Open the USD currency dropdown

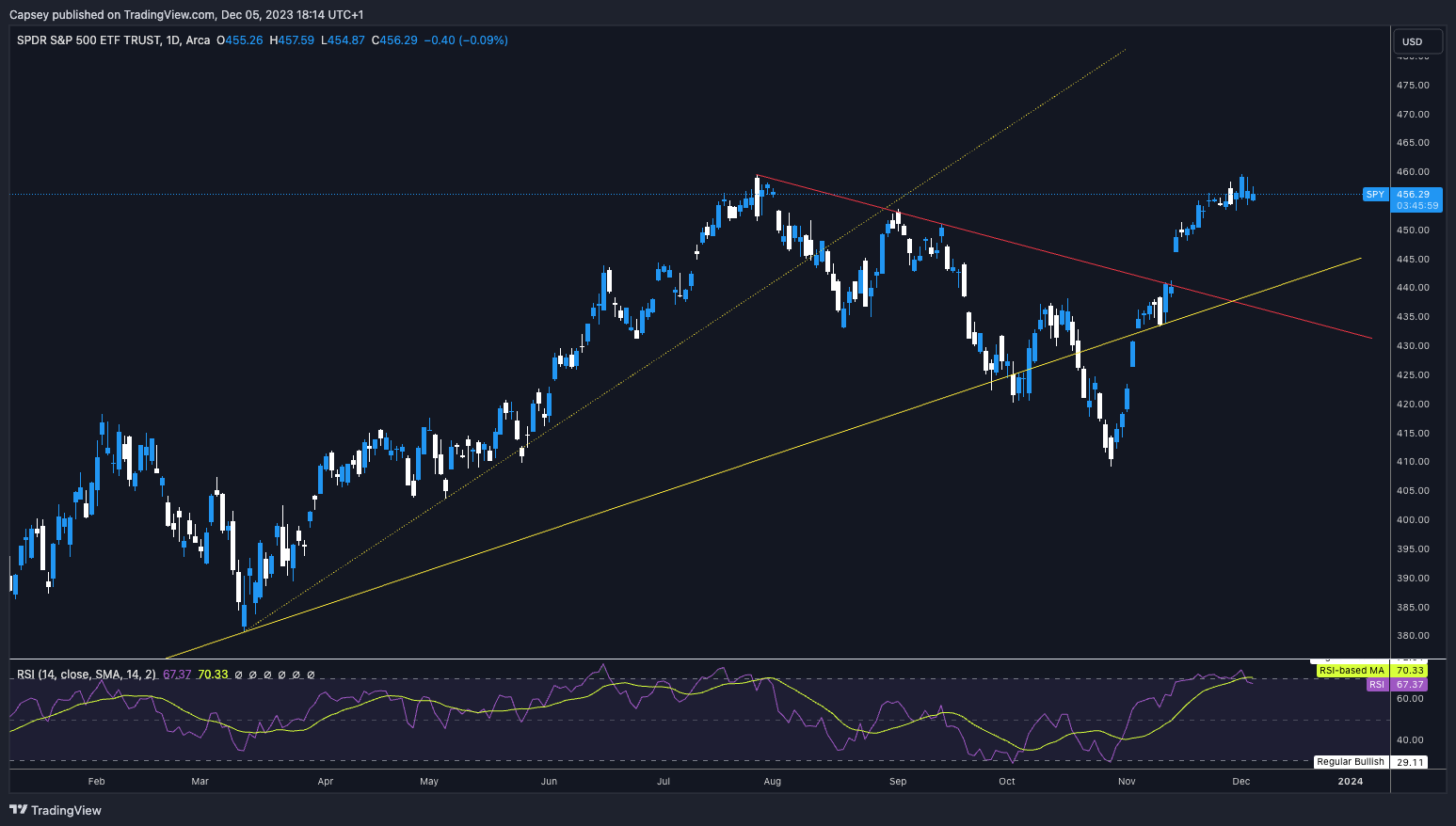pyautogui.click(x=1417, y=41)
